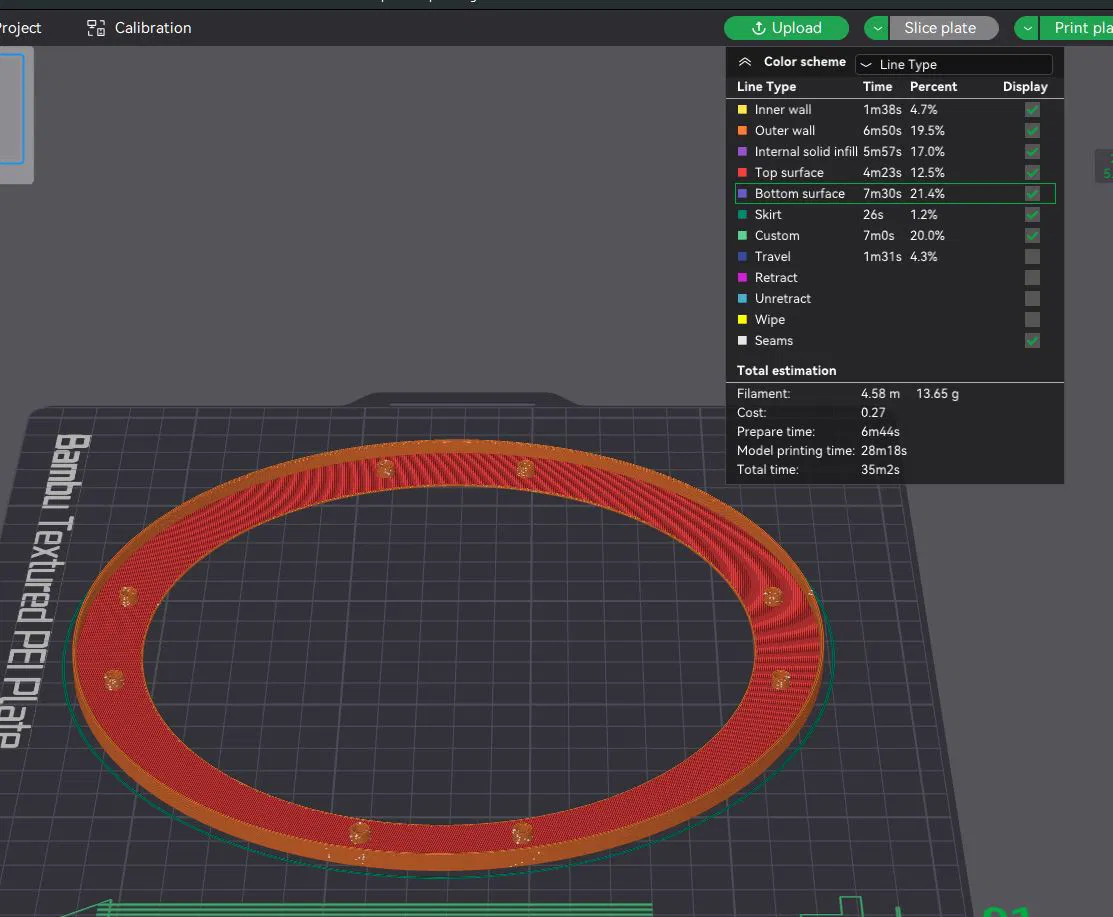Select the plate thumbnail in left panel

pos(12,110)
